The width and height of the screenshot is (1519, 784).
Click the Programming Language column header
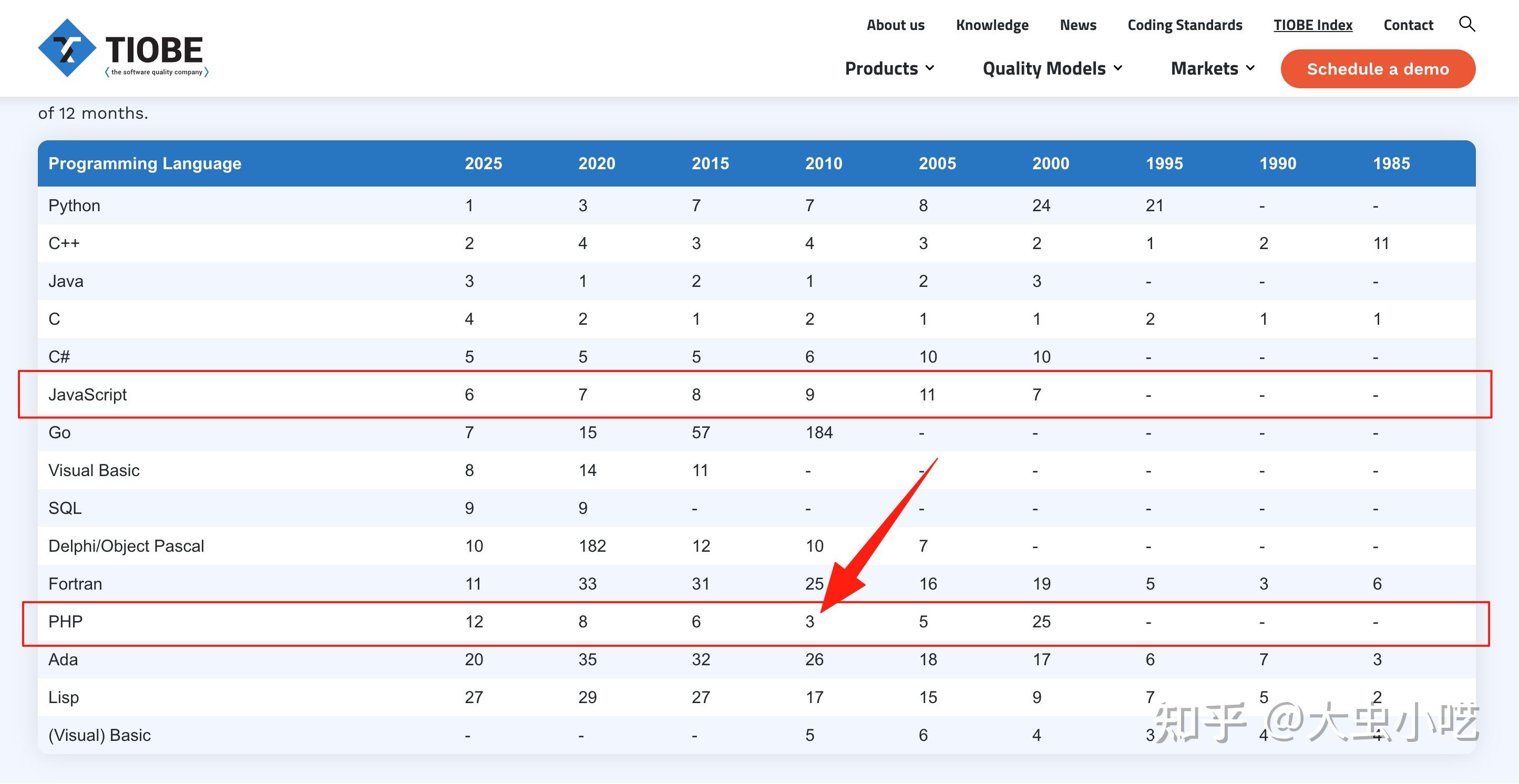(145, 163)
